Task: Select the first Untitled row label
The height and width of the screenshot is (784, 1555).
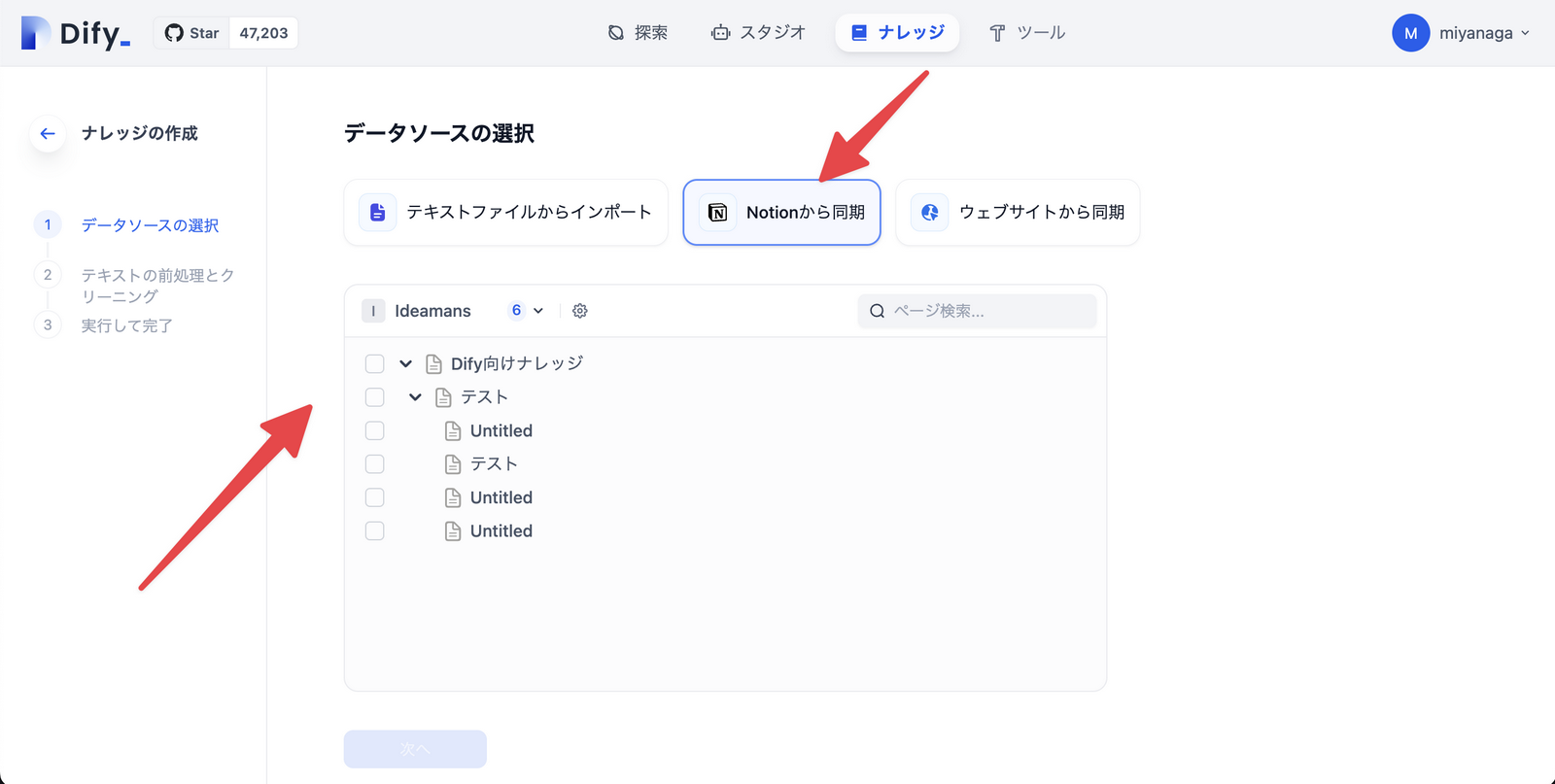Action: (x=501, y=430)
